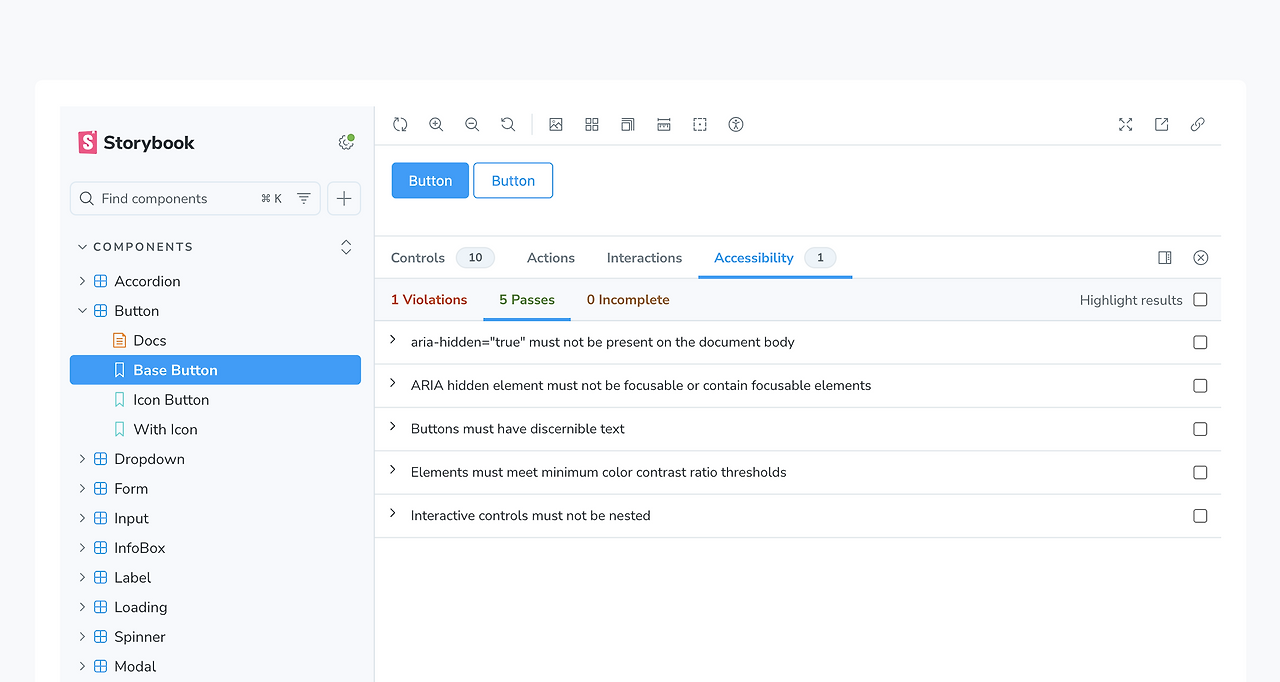The image size is (1280, 682).
Task: Toggle the Highlight results checkbox
Action: (x=1201, y=299)
